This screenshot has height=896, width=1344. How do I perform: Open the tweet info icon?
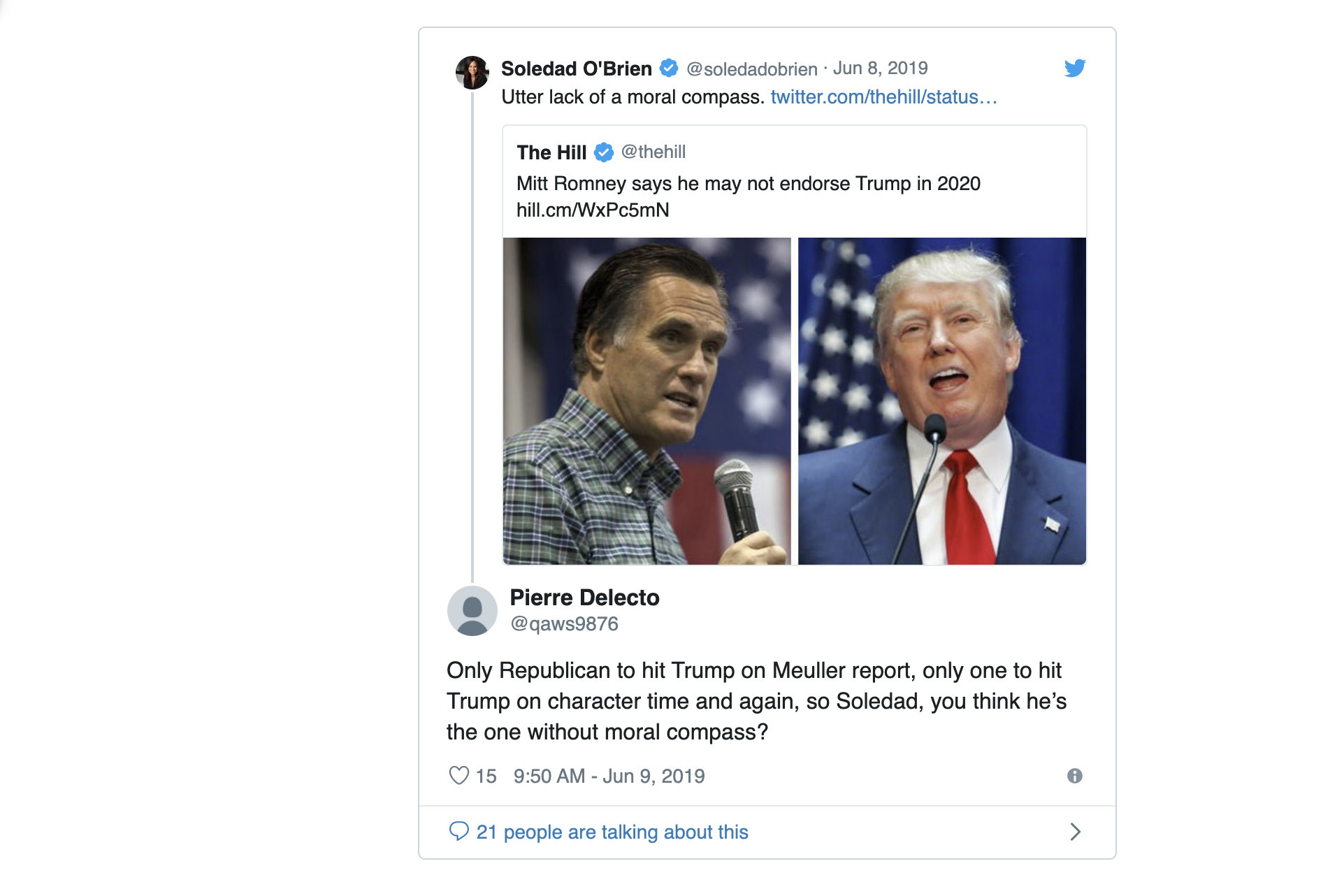1074,776
